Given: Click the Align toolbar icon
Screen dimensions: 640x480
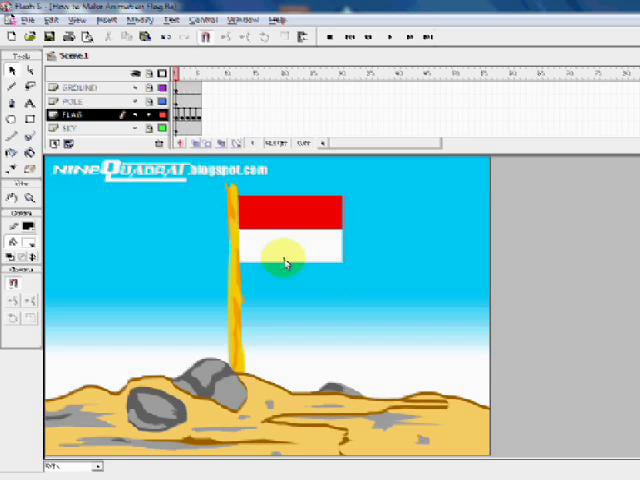Looking at the screenshot, I should click(302, 37).
